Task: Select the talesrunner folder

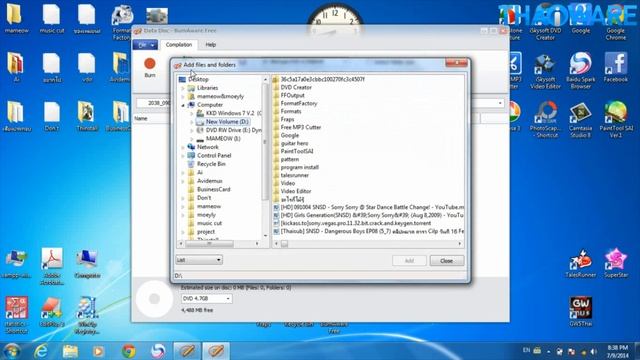Action: pyautogui.click(x=295, y=175)
